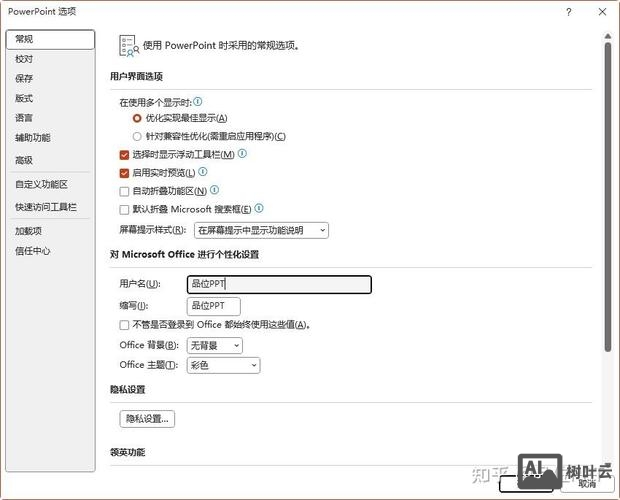Screen dimensions: 620x500
Task: Open Office 主题 dropdown
Action: tap(223, 365)
